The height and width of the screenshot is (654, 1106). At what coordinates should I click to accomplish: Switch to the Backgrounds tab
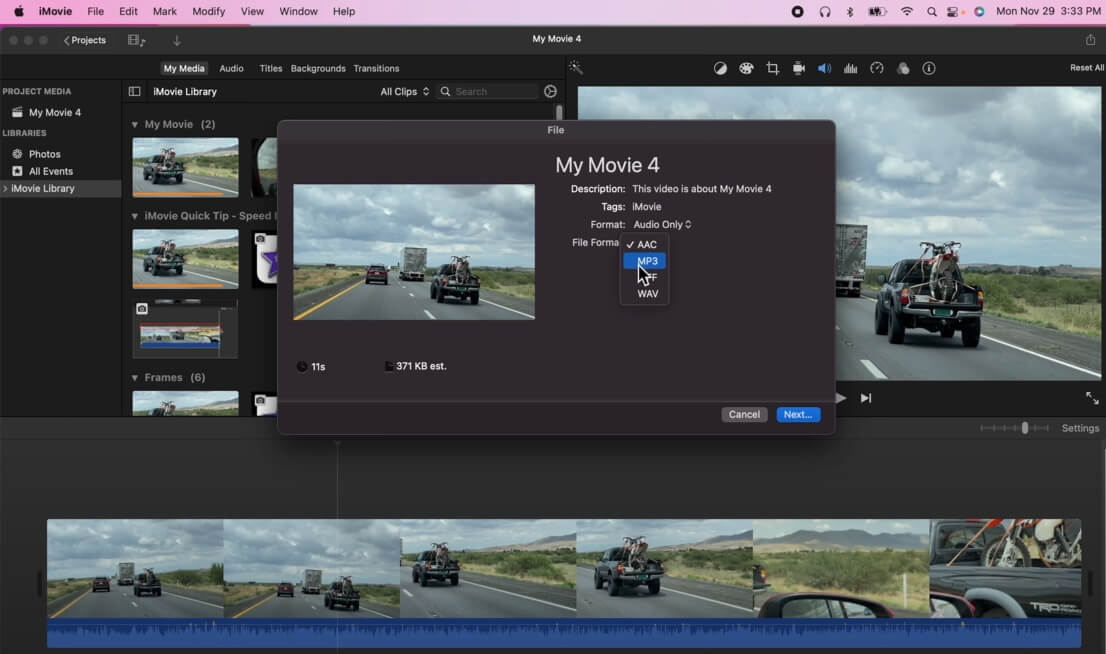coord(318,68)
